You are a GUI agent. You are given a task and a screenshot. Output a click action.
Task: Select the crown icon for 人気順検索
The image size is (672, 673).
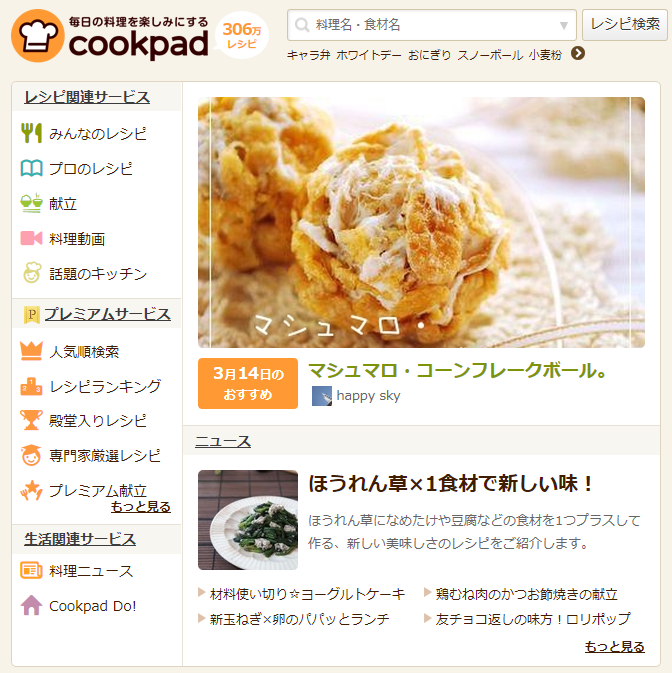click(x=31, y=351)
